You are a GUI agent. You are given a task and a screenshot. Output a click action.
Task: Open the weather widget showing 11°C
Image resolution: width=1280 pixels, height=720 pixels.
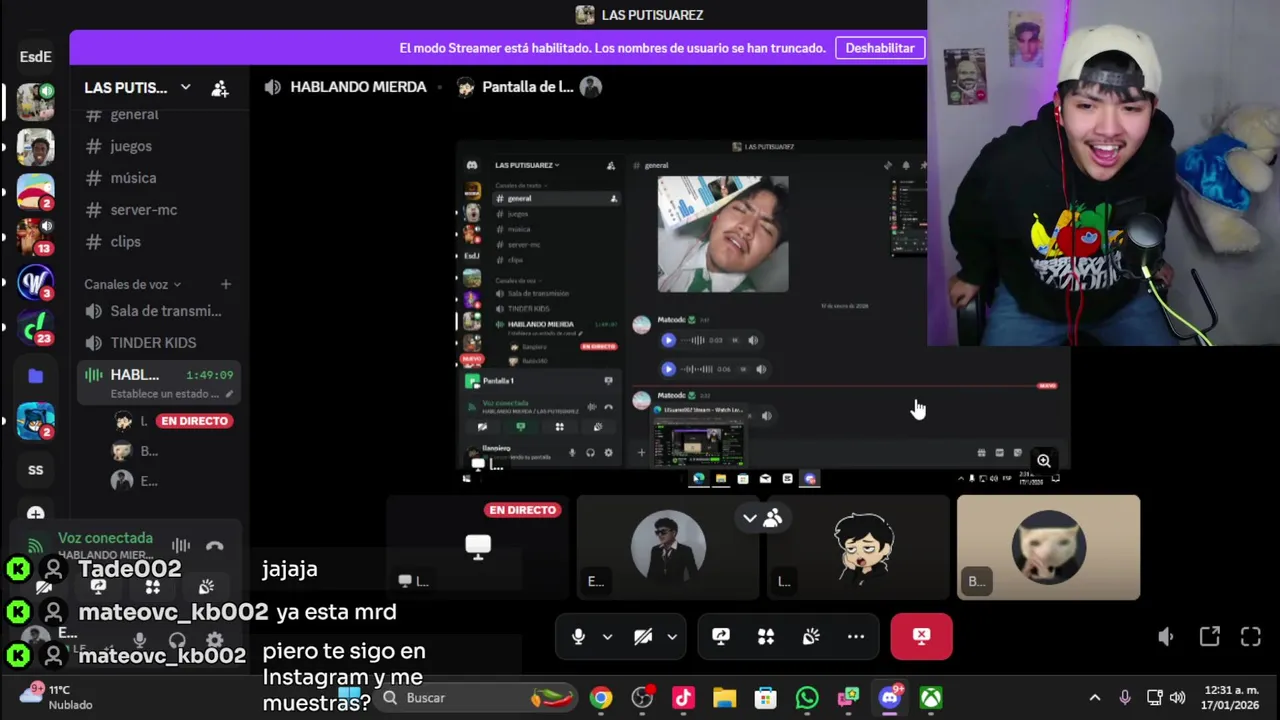(57, 697)
